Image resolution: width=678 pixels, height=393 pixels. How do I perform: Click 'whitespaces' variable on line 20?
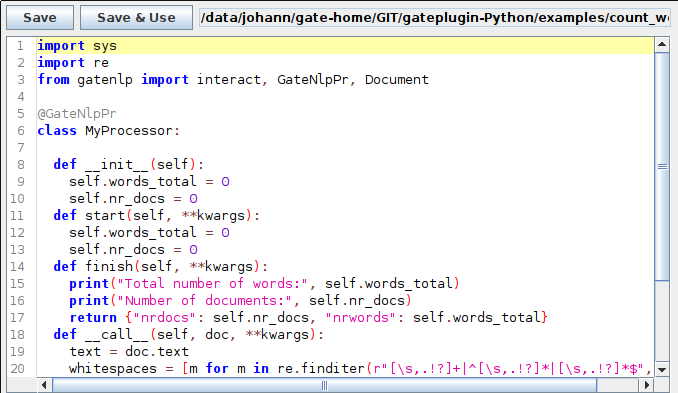(x=112, y=369)
